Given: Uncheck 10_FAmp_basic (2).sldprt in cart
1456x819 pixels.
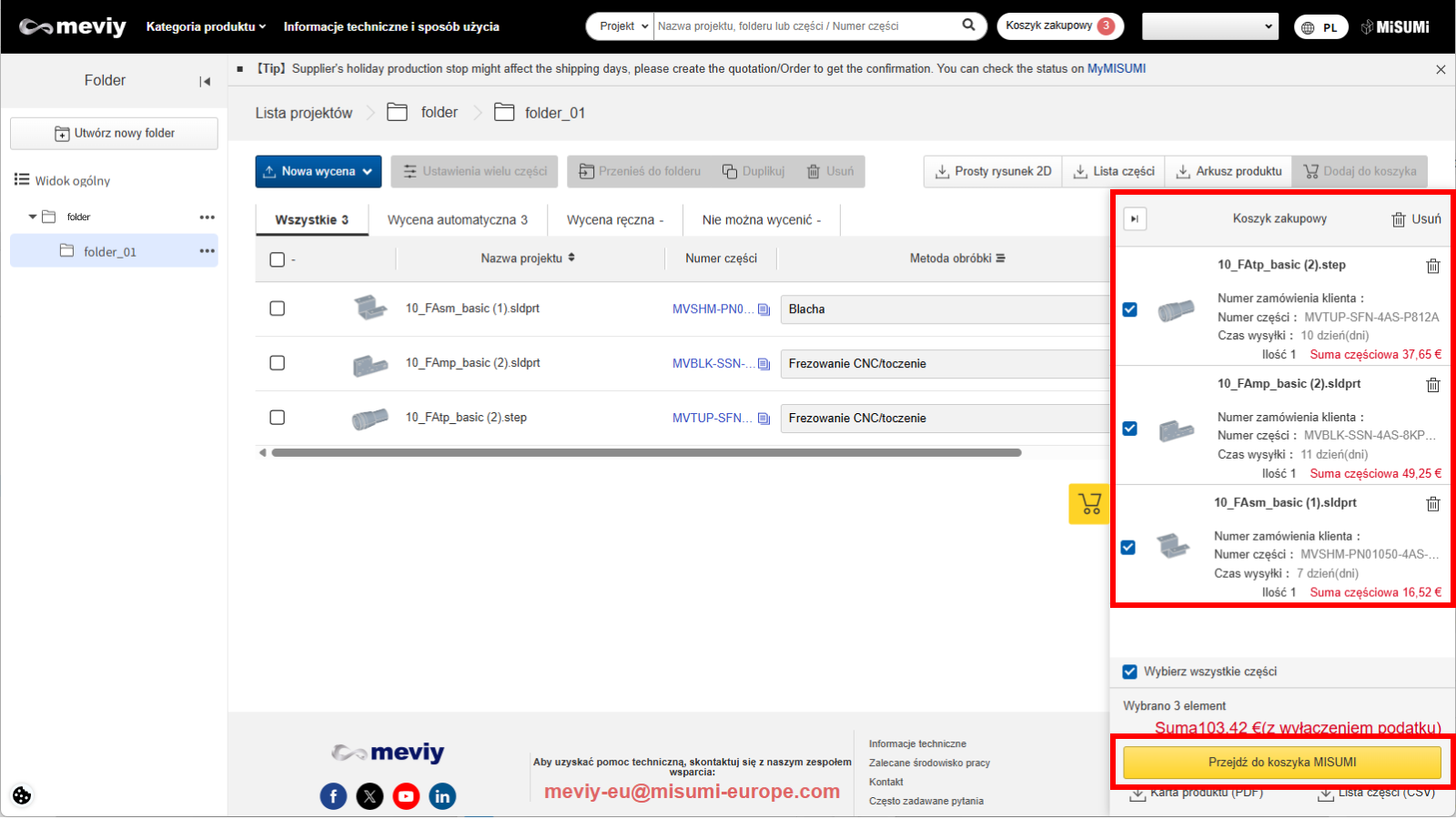Looking at the screenshot, I should tap(1130, 429).
